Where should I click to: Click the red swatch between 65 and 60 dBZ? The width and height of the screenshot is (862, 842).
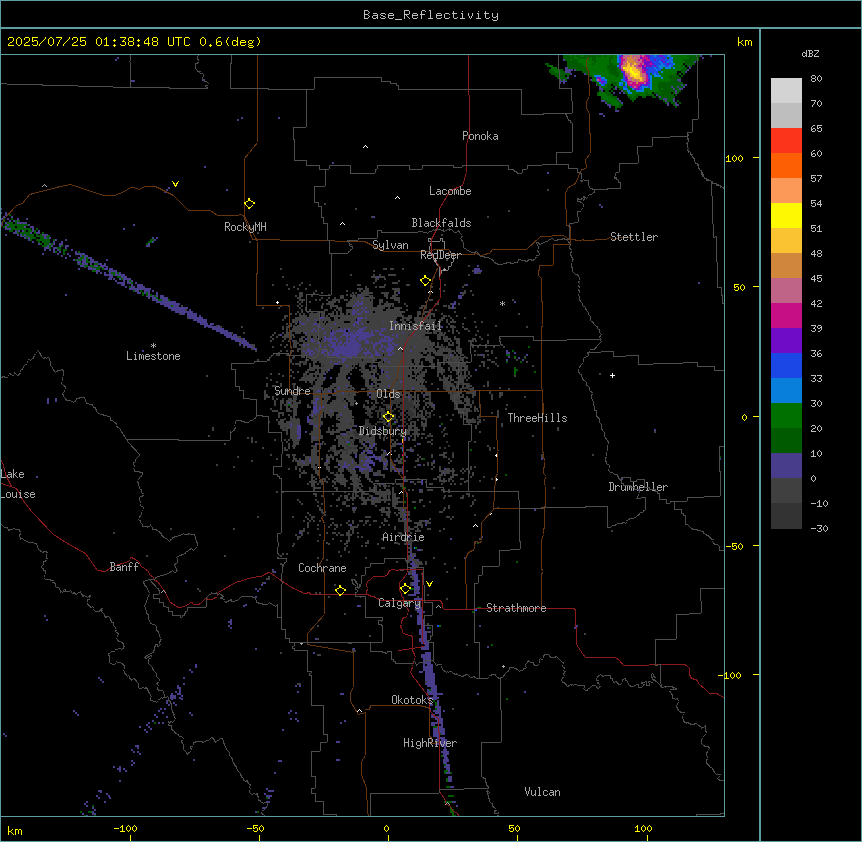pos(786,141)
